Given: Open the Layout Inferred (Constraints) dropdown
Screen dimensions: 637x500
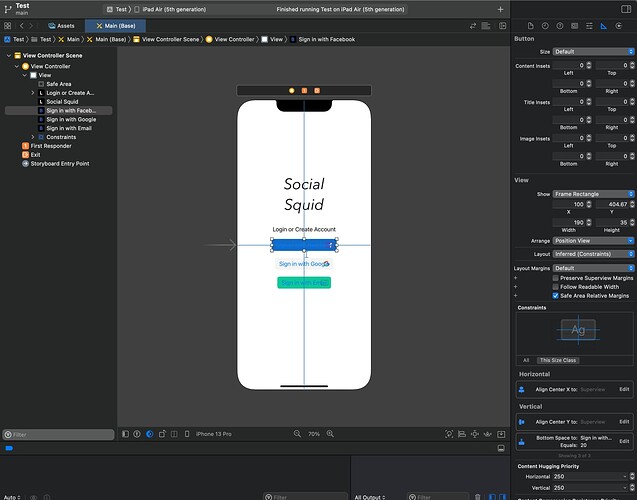Looking at the screenshot, I should (x=593, y=254).
